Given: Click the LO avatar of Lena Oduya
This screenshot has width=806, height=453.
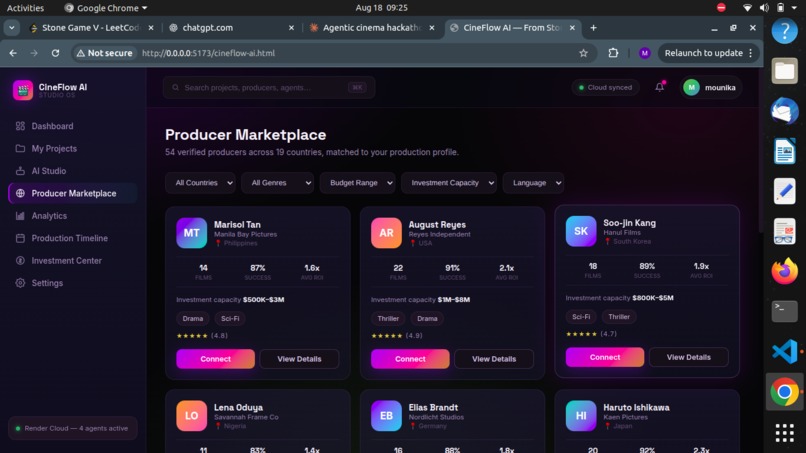Looking at the screenshot, I should coord(191,415).
